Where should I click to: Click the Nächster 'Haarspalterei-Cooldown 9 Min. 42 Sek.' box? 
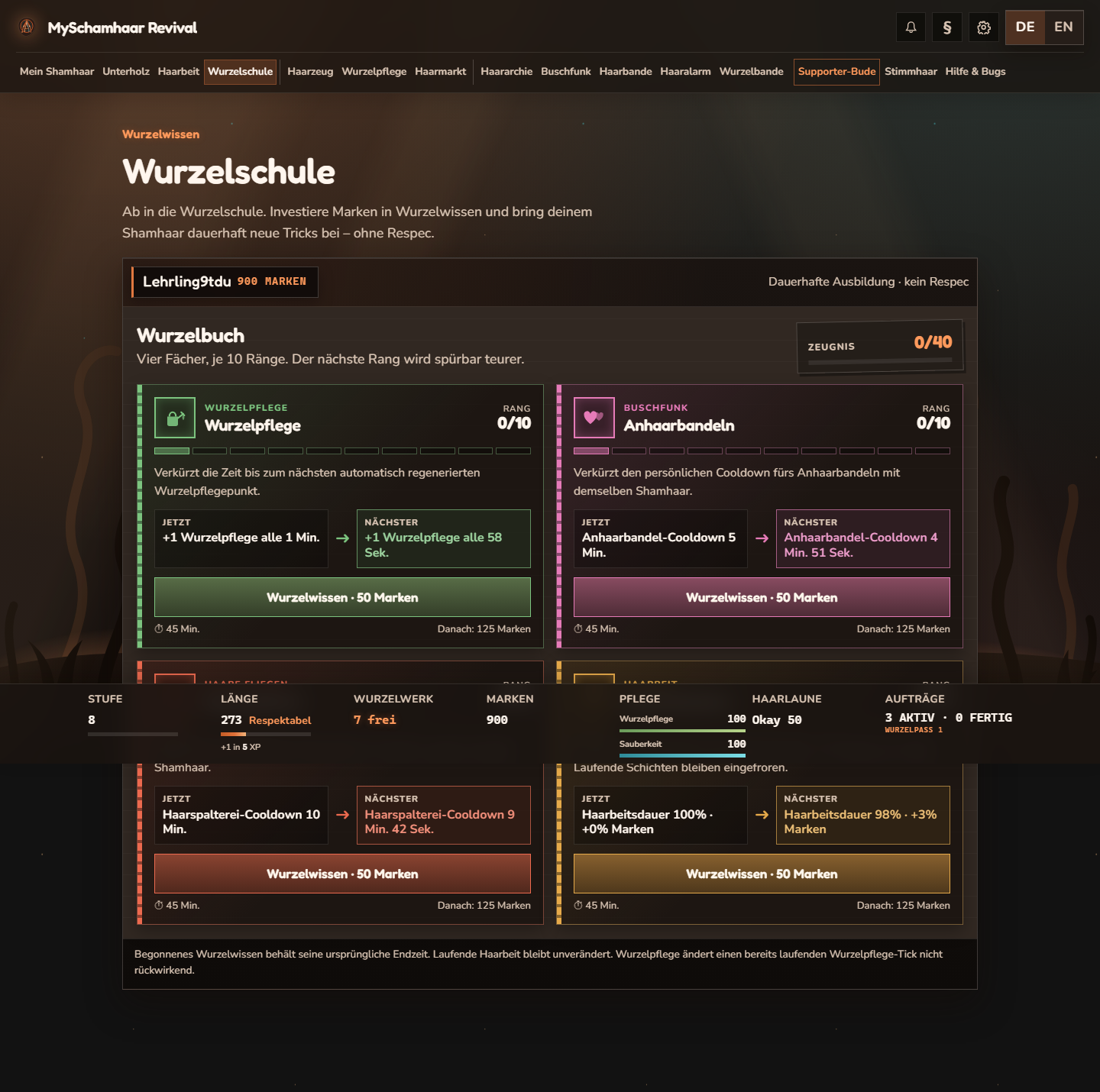tap(444, 815)
